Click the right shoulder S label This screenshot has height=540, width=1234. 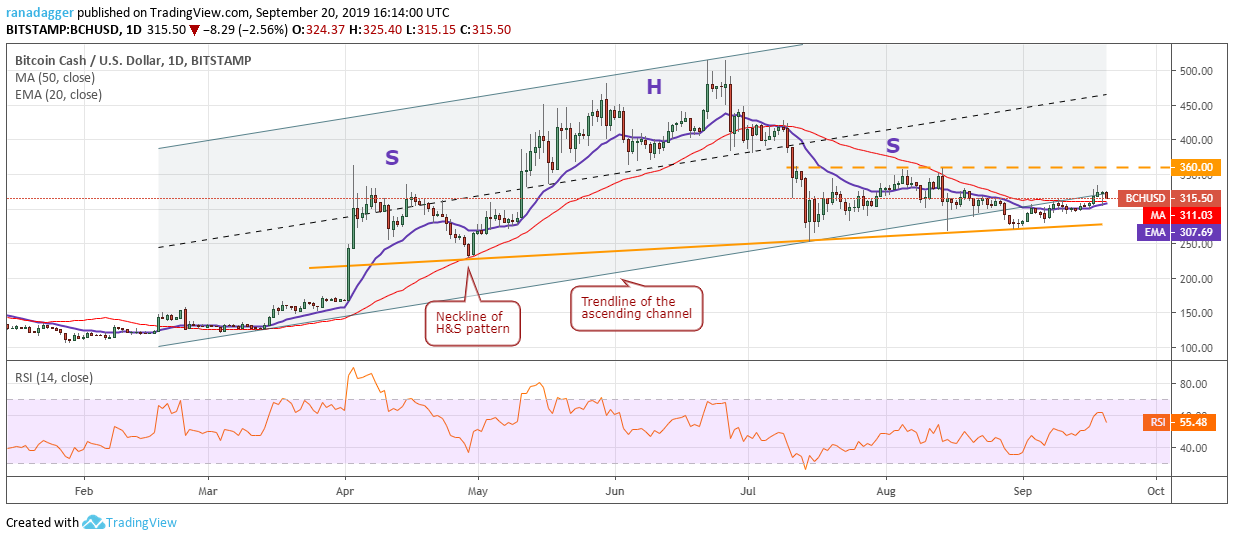[x=893, y=146]
